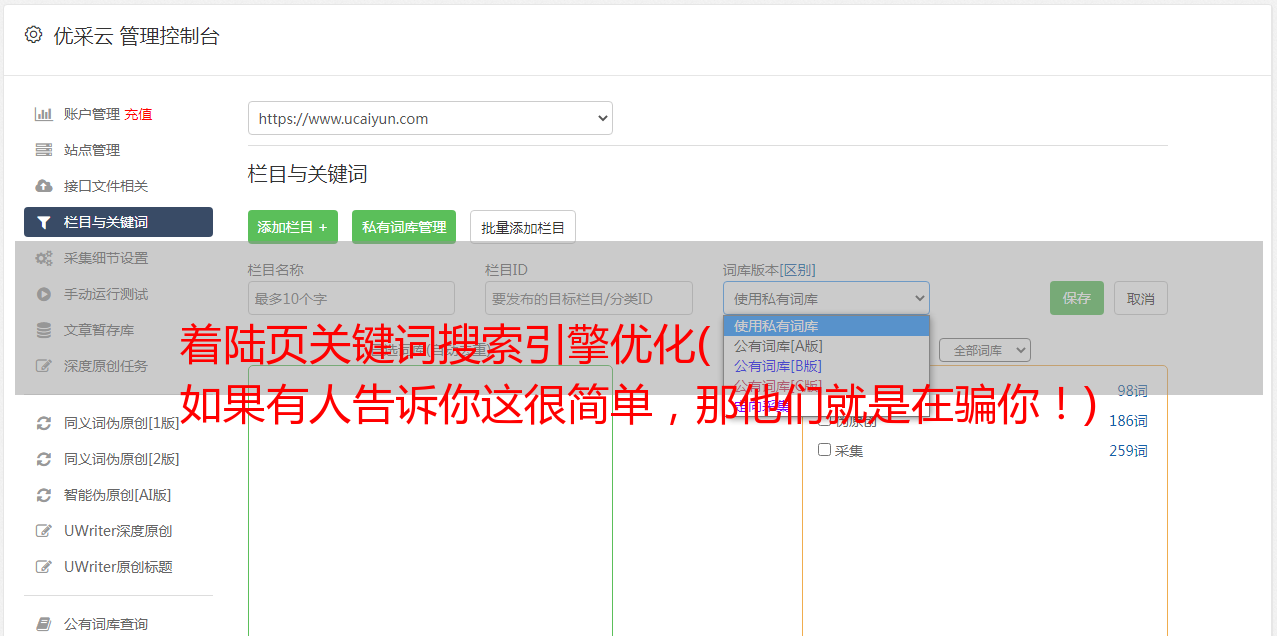Select 公有词库[B版] option
This screenshot has width=1277, height=636.
(x=826, y=366)
